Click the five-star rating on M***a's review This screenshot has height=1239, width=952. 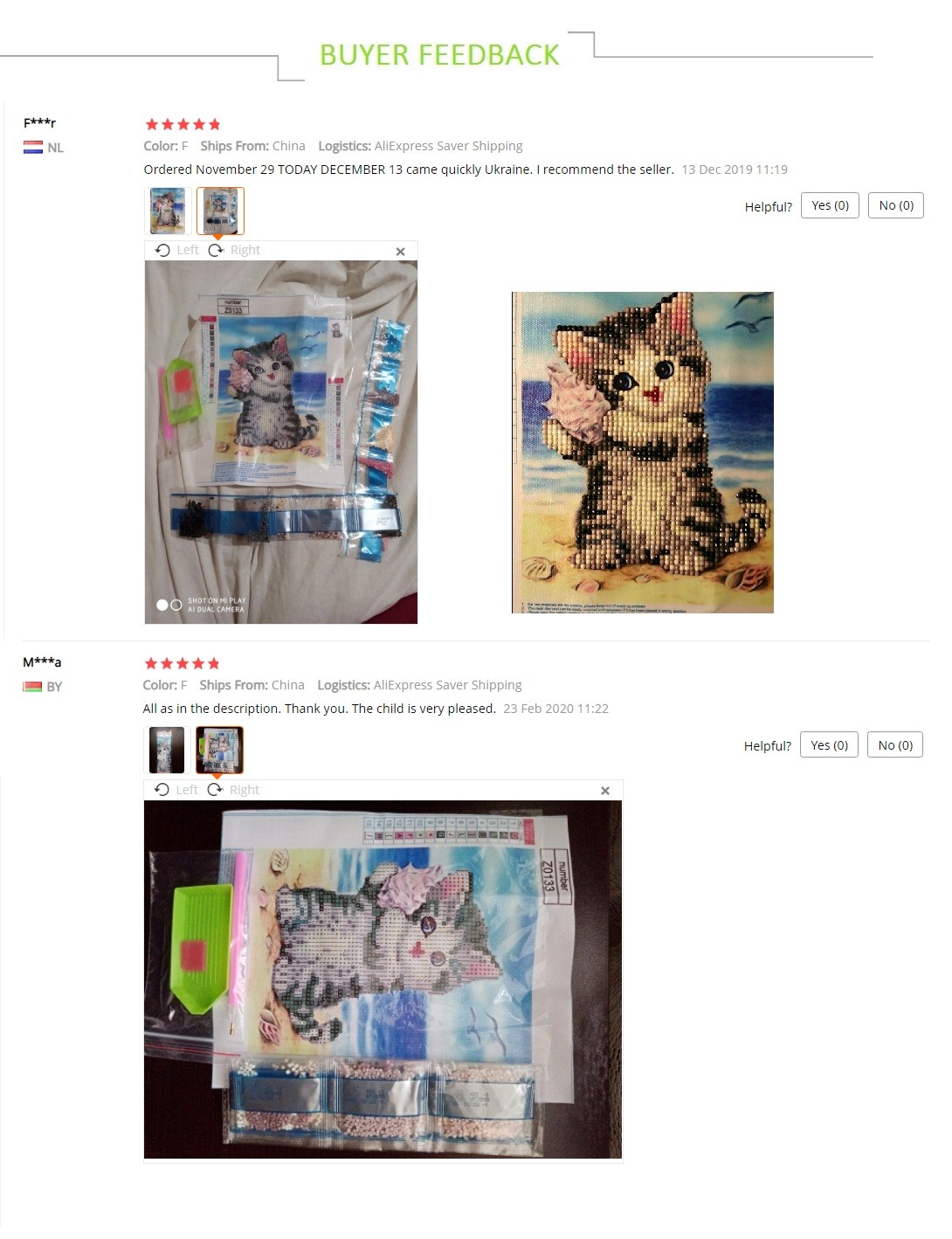point(182,663)
